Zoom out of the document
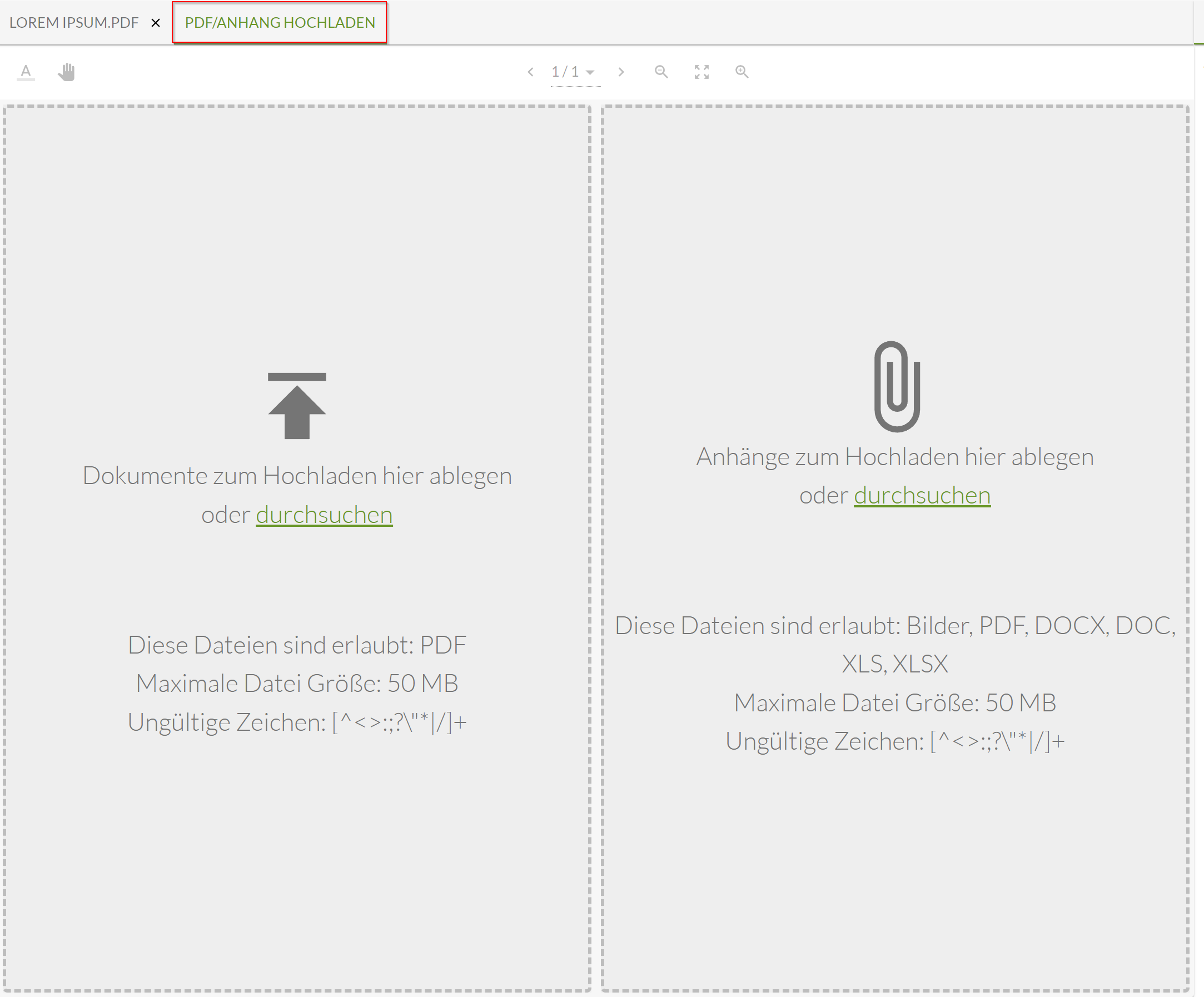Screen dimensions: 1204x997 661,72
